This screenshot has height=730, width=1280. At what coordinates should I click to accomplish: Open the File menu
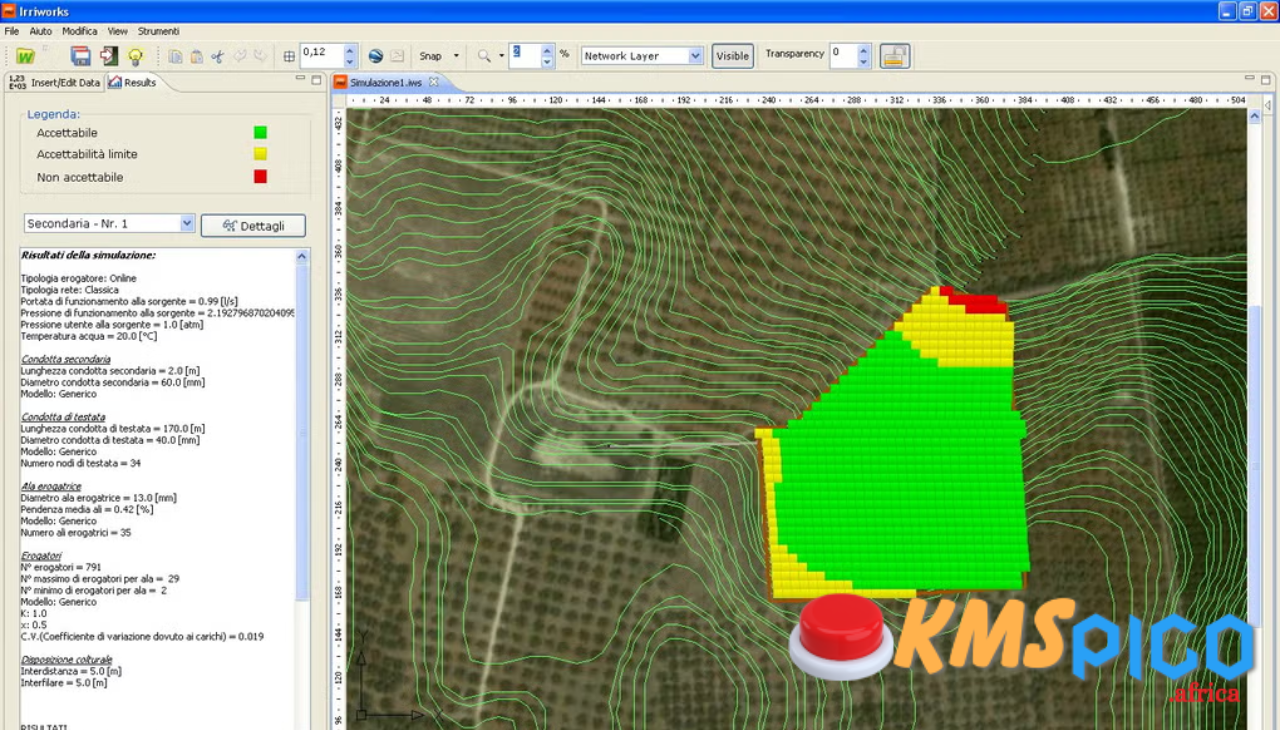[12, 31]
